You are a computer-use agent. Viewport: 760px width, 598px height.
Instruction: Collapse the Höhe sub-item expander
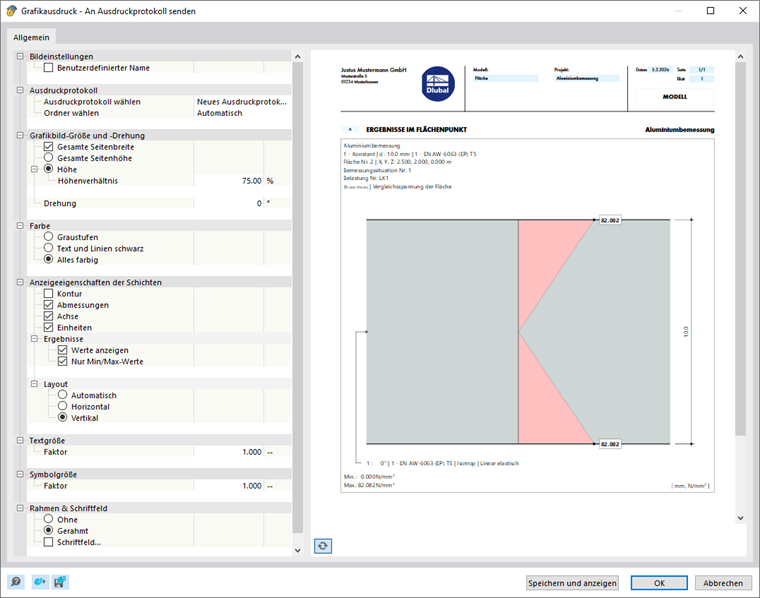point(34,169)
